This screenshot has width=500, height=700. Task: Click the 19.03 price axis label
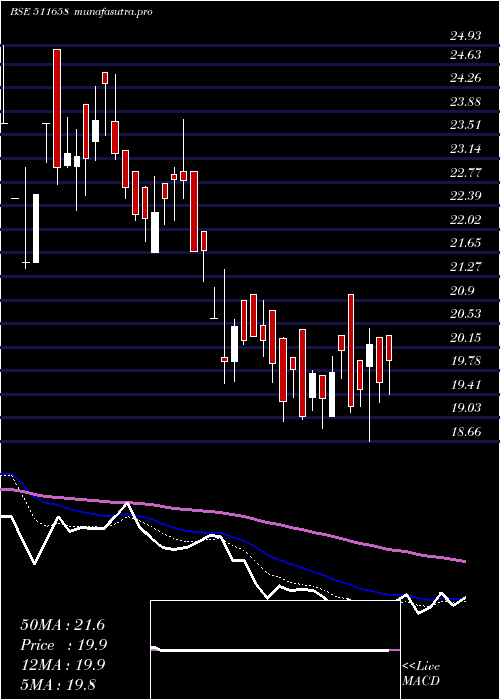(x=466, y=408)
